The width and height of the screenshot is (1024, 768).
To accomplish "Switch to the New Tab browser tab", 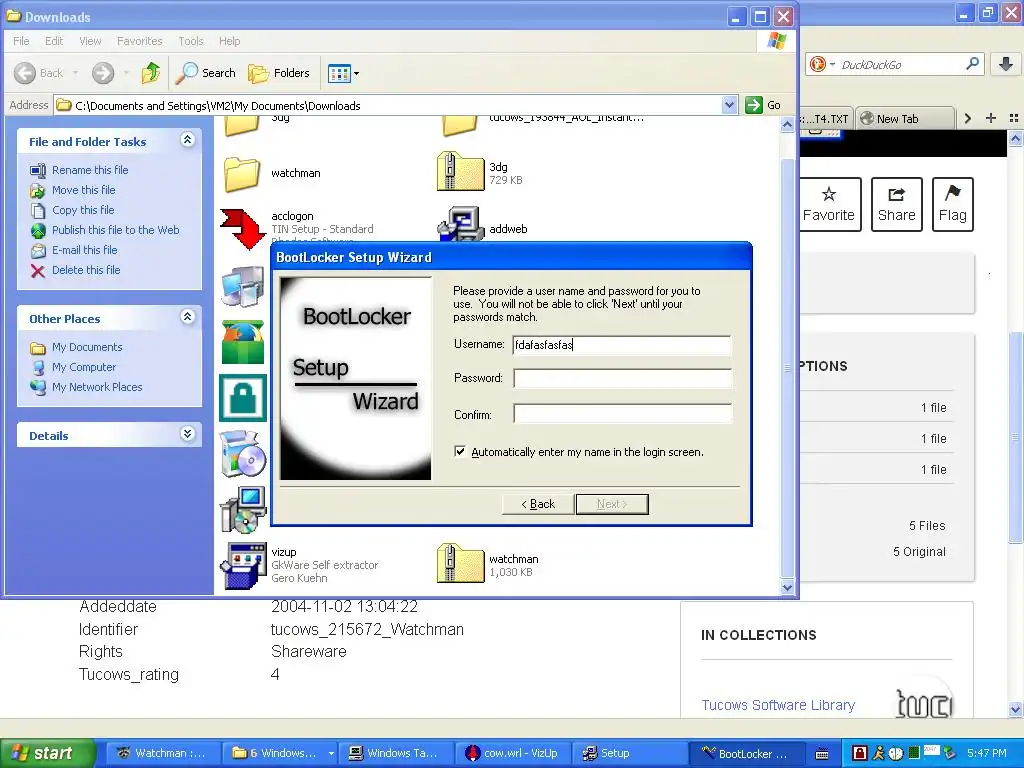I will coord(904,118).
